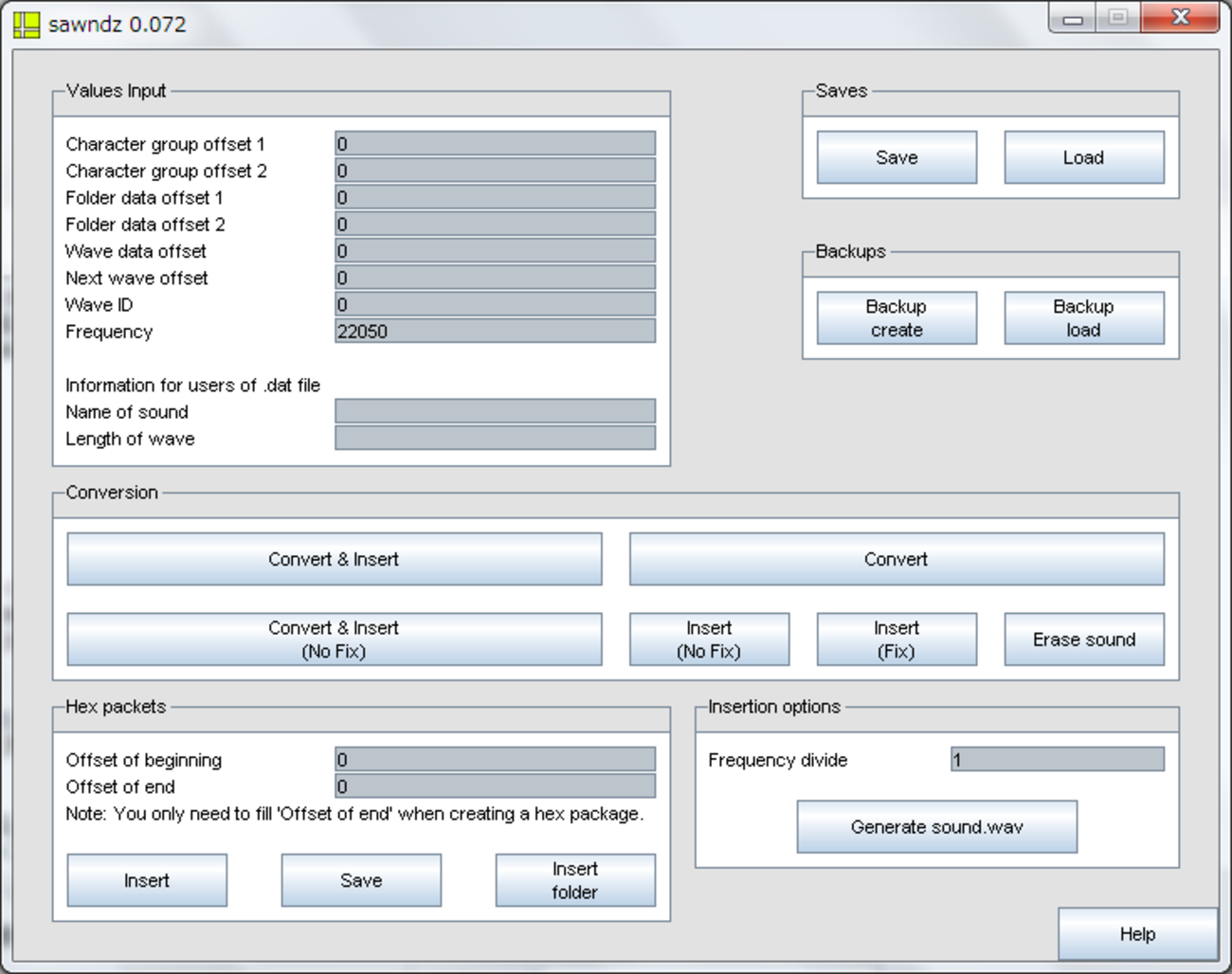Screen dimensions: 1232x974
Task: Click the Folder data offset 2 input
Action: pos(495,224)
